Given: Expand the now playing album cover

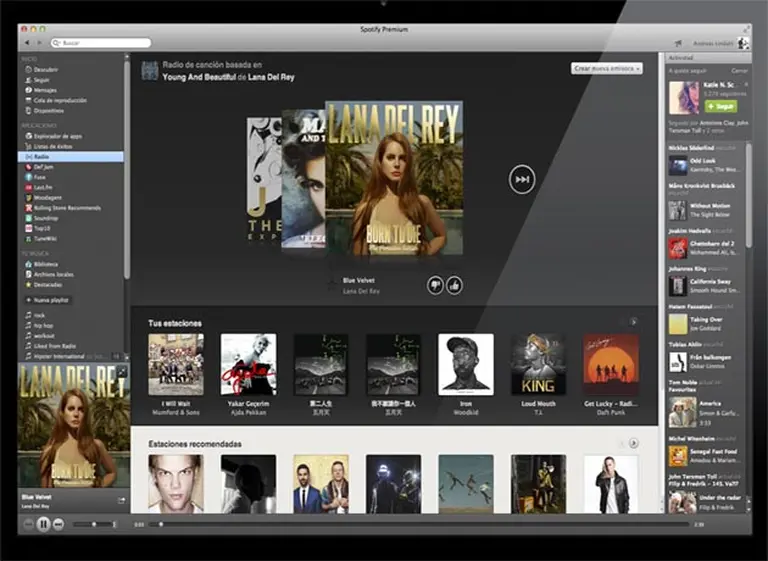Looking at the screenshot, I should (122, 371).
